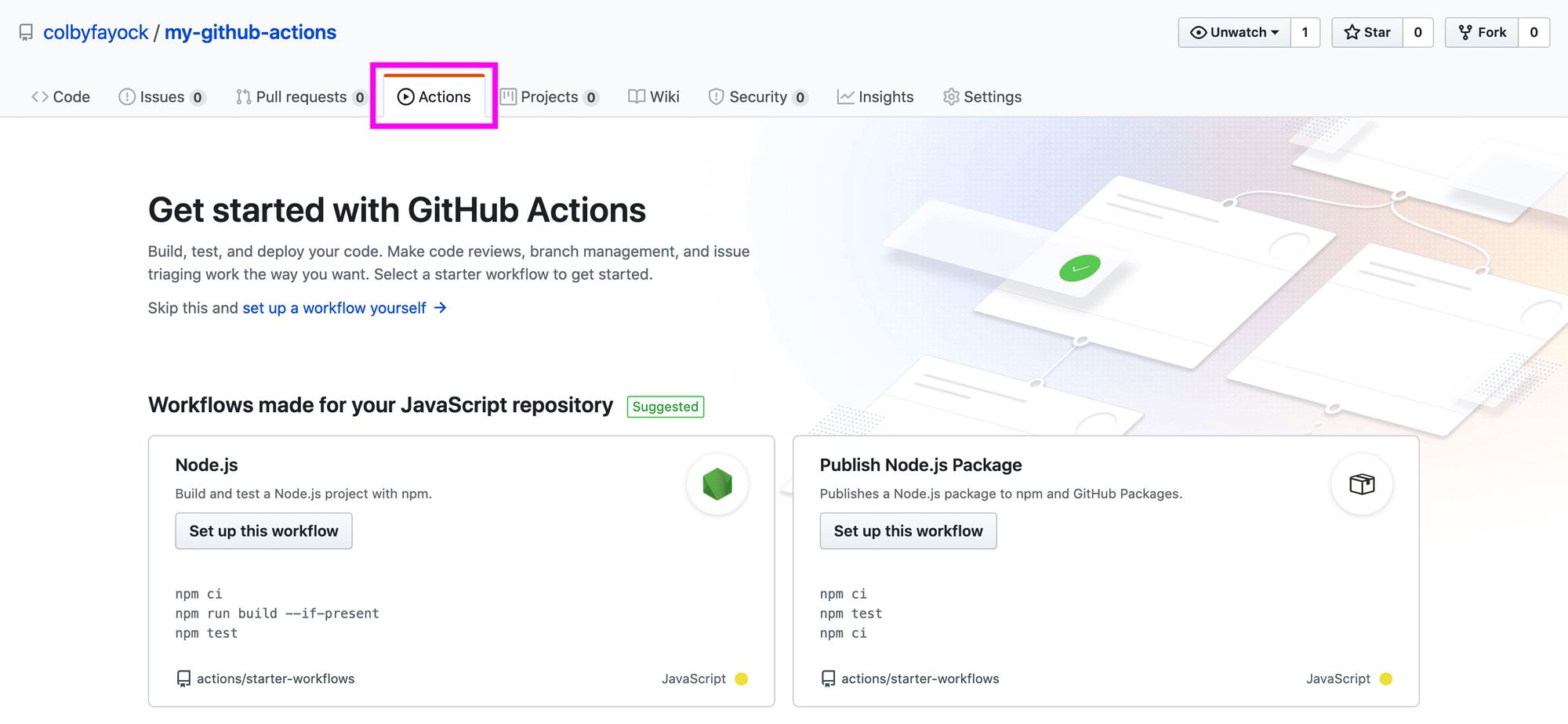Click the fork count beside Fork
The width and height of the screenshot is (1568, 724).
click(1534, 32)
